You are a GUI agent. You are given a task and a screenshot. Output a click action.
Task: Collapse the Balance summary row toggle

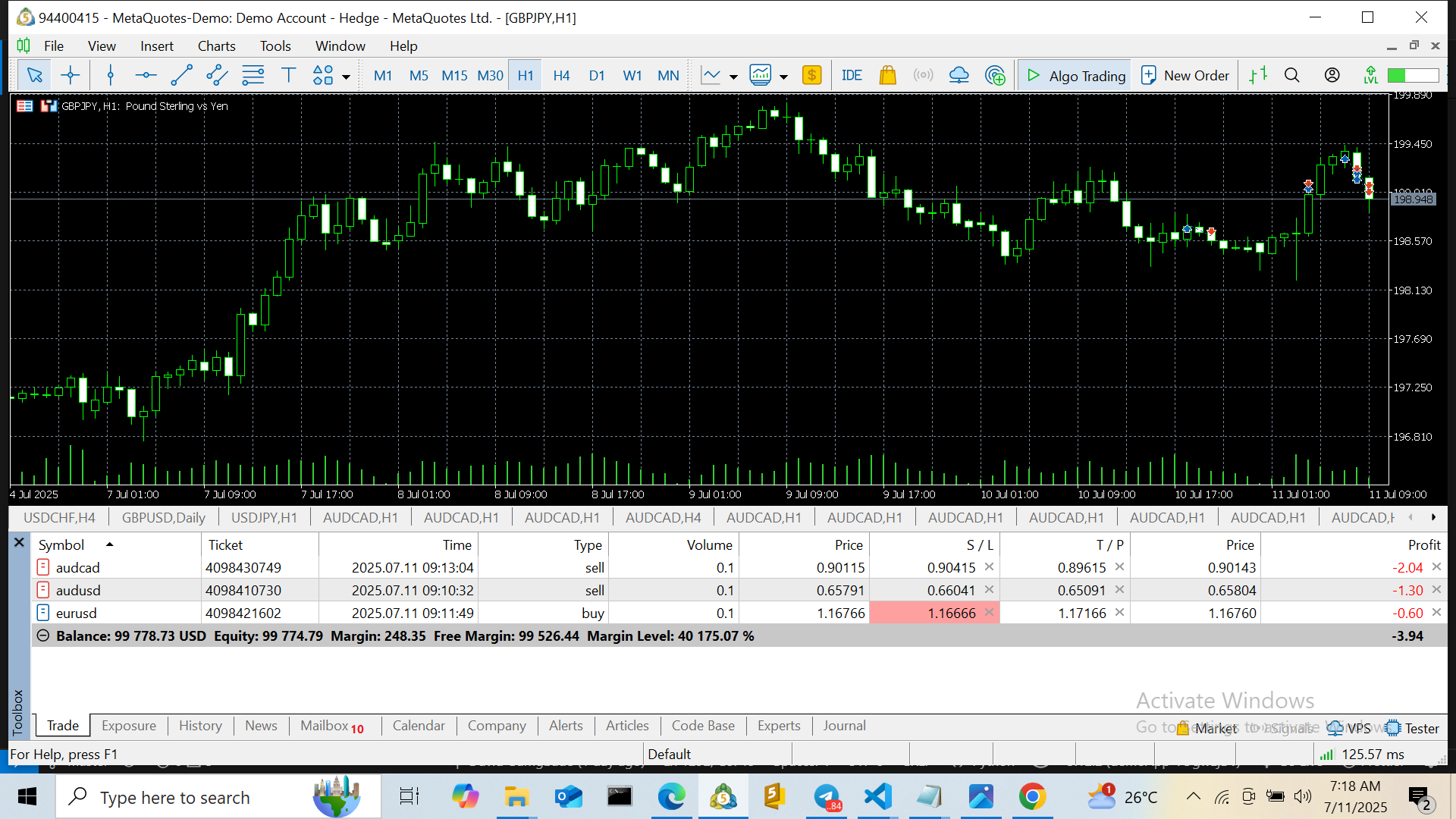tap(43, 635)
